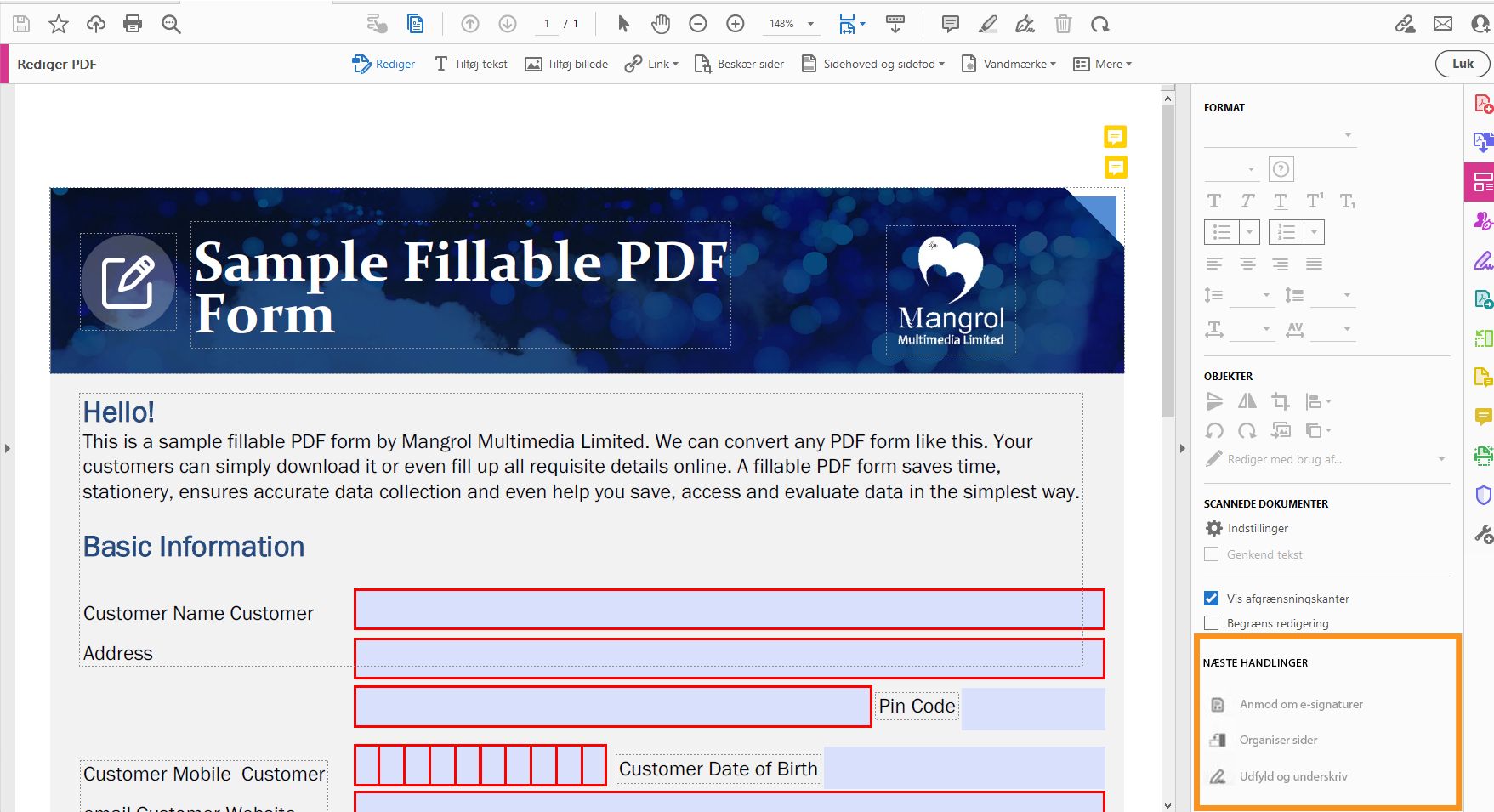Add document to bookmarks with star icon
Image resolution: width=1494 pixels, height=812 pixels.
(x=59, y=24)
